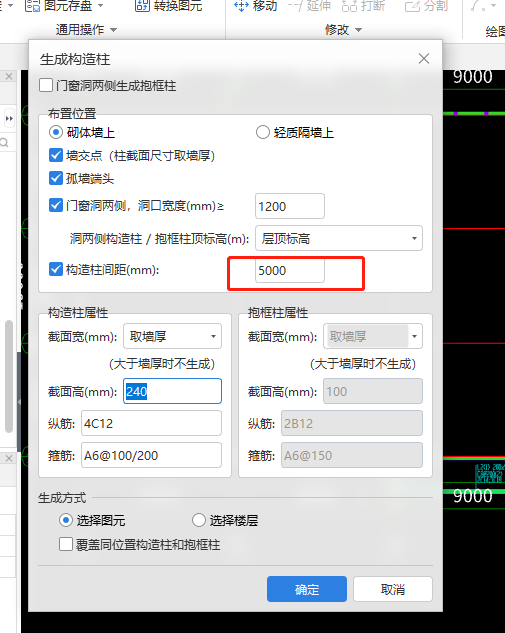Select the 分割 split tool
505x633 pixels.
[426, 6]
